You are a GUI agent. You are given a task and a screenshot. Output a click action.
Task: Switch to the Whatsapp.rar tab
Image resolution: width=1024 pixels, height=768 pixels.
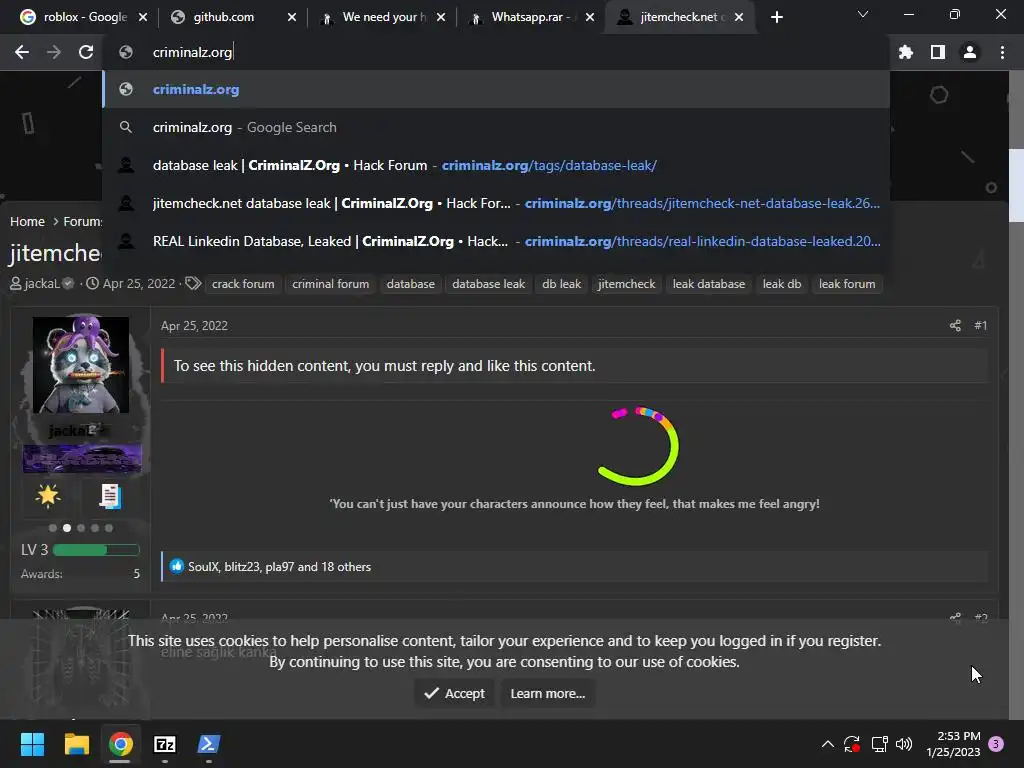[x=531, y=17]
